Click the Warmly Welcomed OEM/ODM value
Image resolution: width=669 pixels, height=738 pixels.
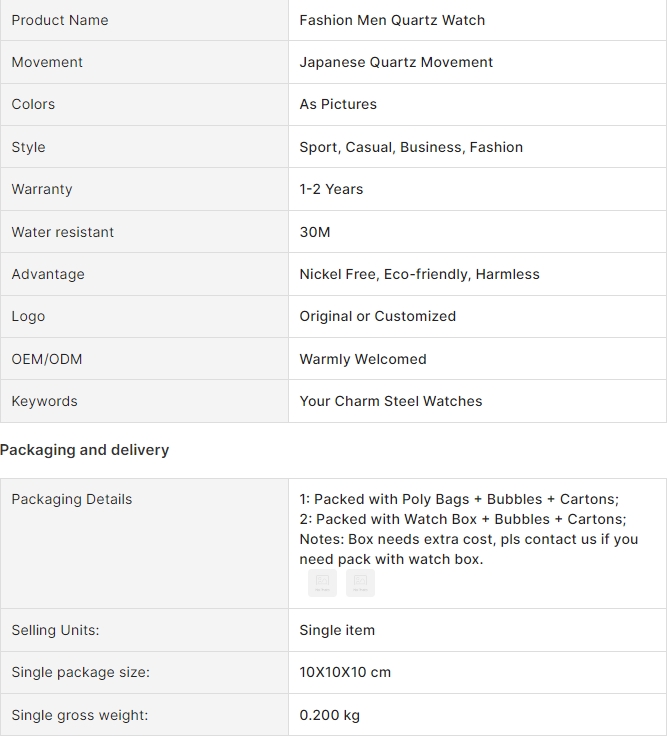tap(363, 359)
